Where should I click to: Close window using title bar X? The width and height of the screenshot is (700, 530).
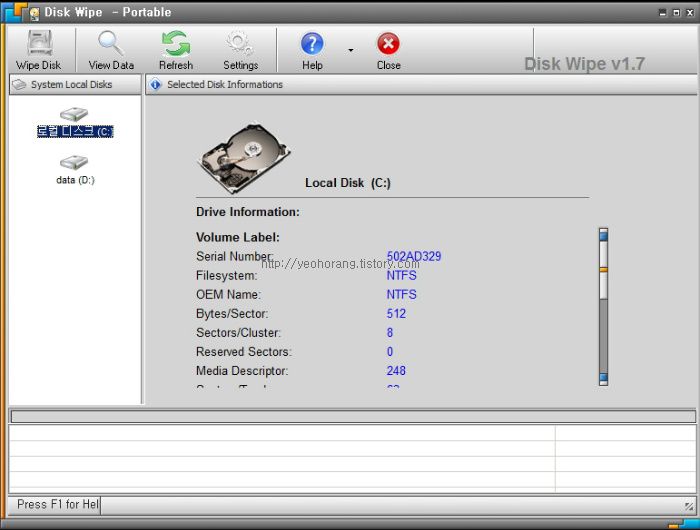point(690,13)
